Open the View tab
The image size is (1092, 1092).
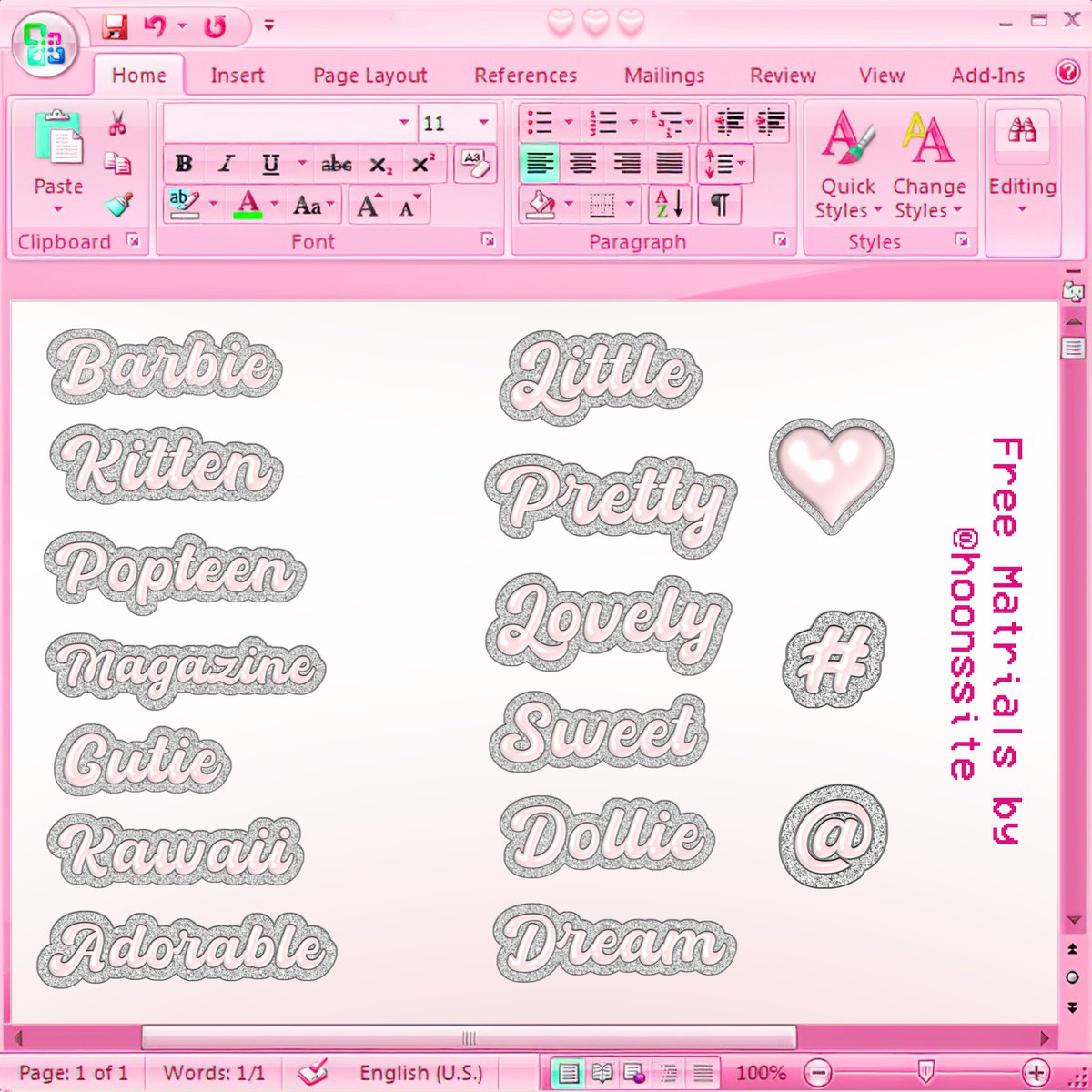882,76
